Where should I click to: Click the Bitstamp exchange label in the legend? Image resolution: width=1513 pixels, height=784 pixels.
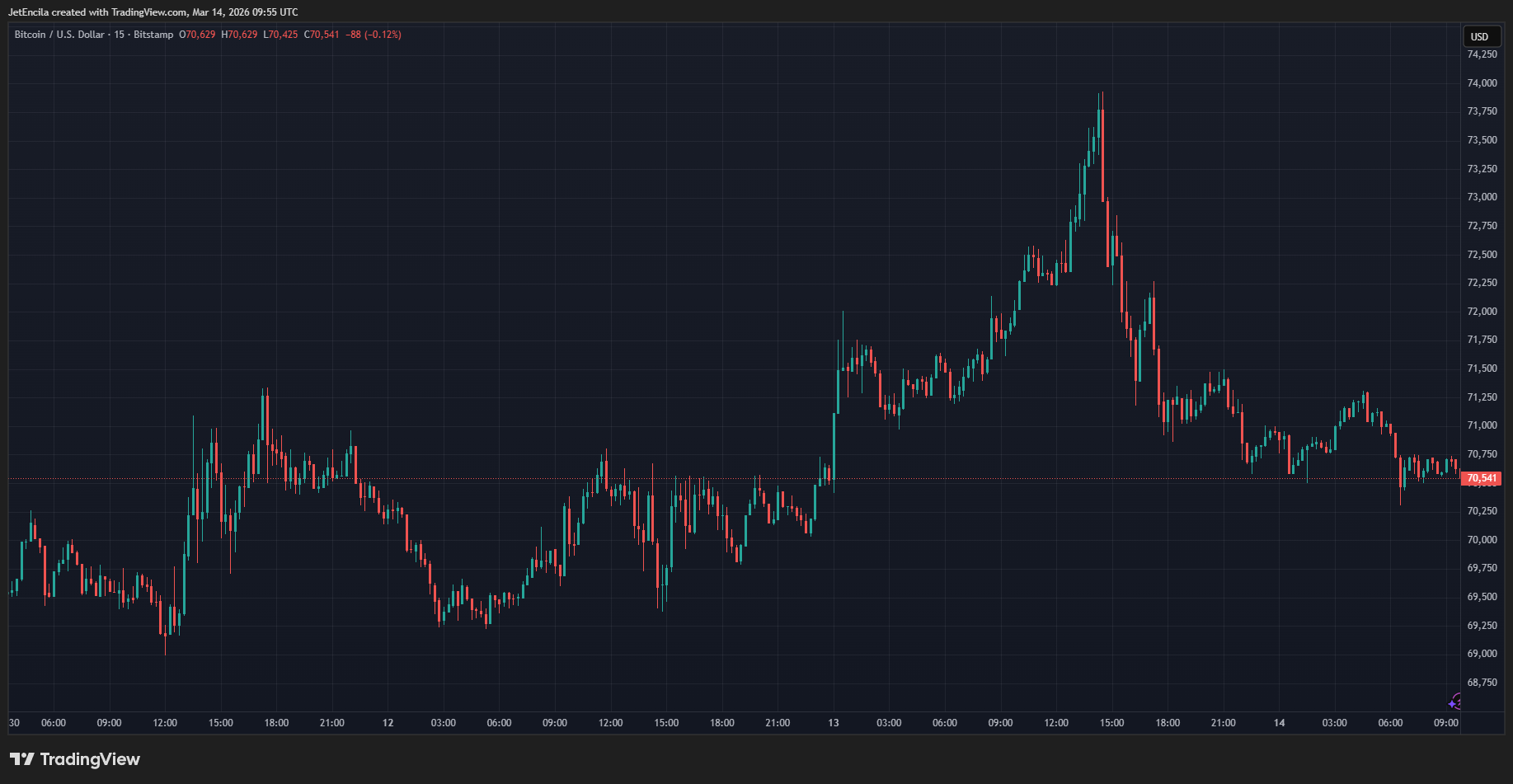[153, 35]
